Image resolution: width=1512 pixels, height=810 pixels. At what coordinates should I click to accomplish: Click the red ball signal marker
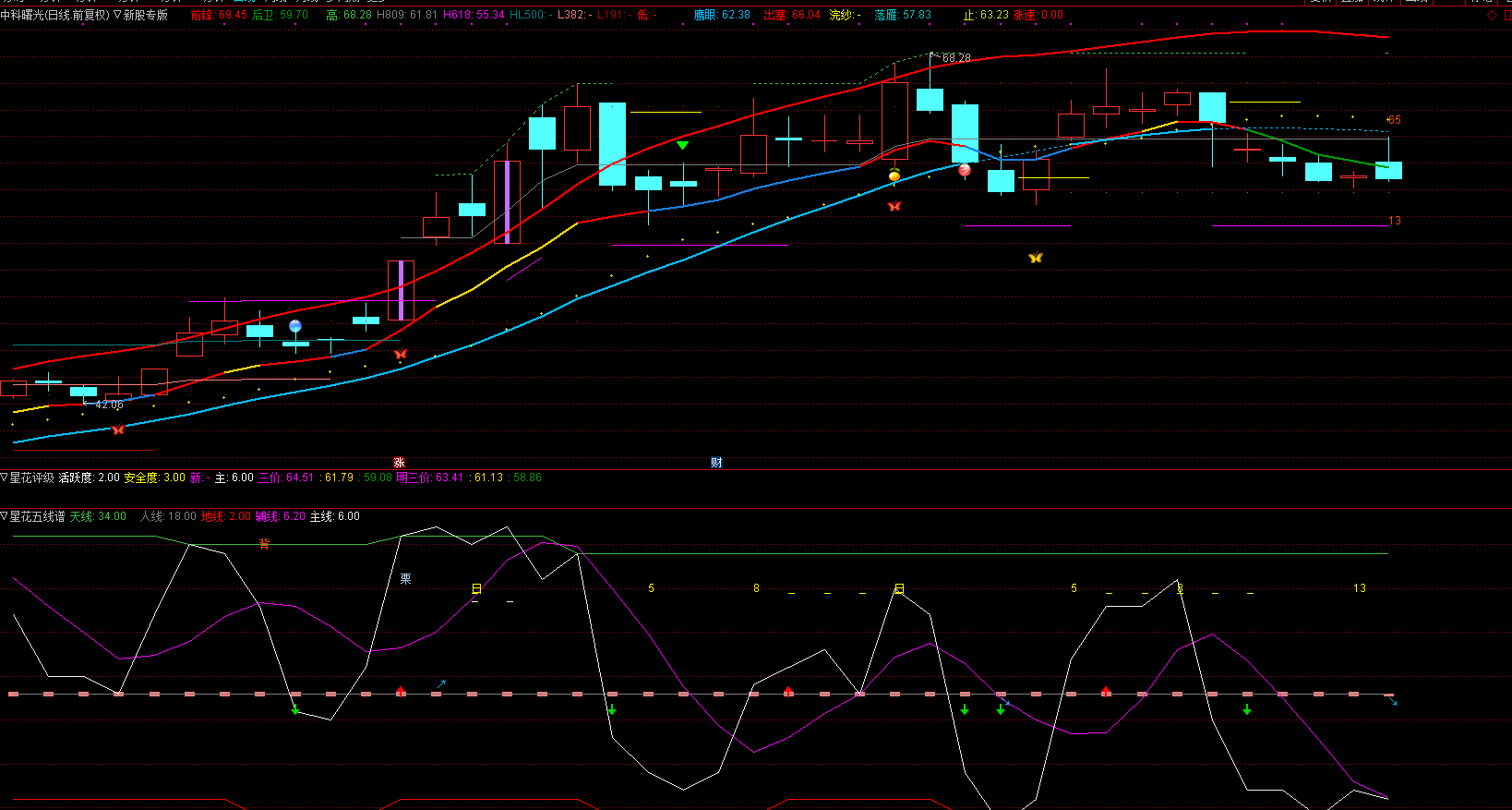965,170
